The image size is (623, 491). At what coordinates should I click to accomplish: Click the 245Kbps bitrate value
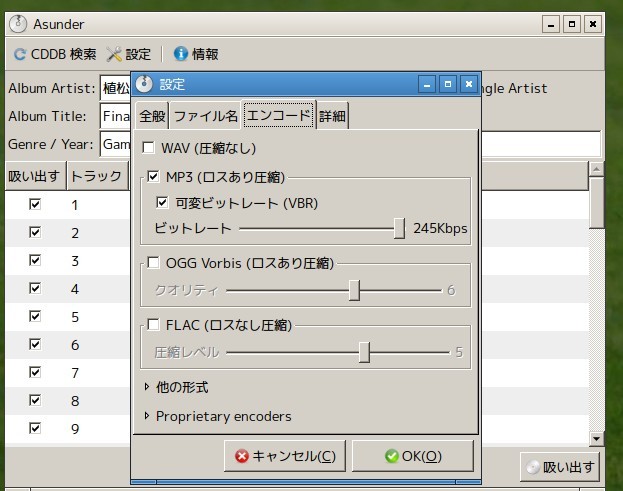pos(440,228)
